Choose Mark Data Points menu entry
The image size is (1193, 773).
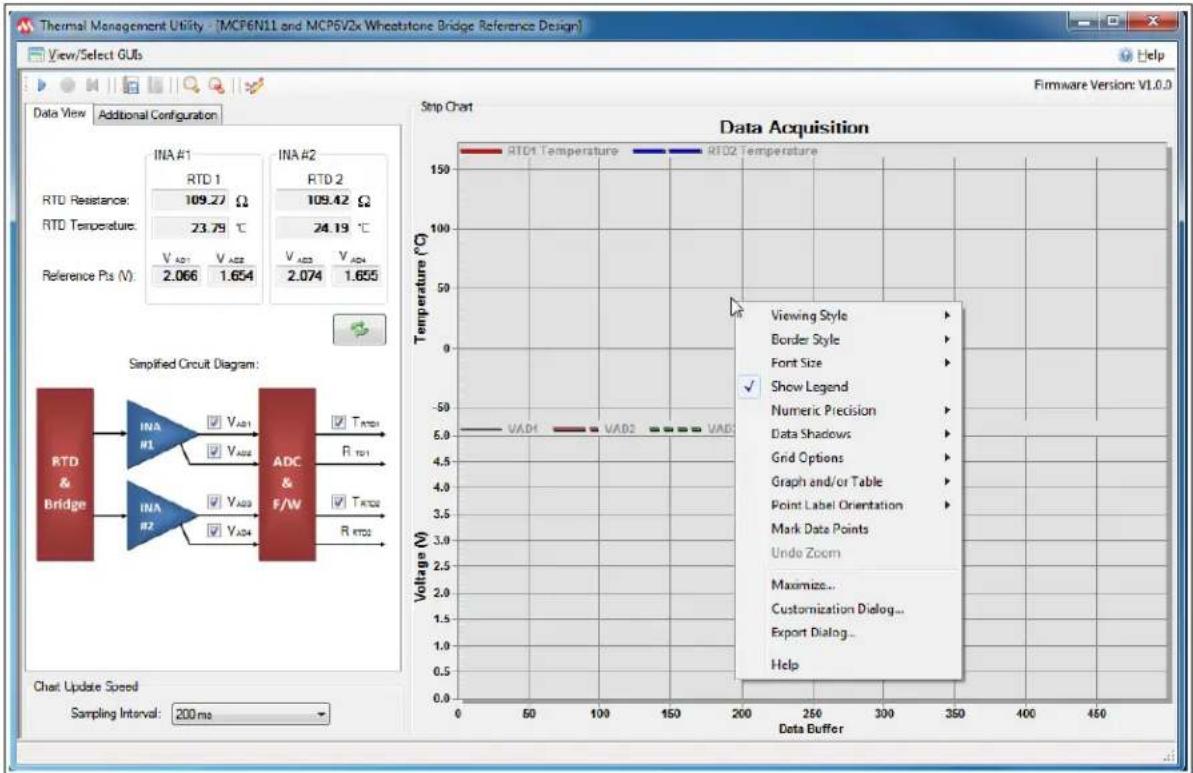click(819, 529)
